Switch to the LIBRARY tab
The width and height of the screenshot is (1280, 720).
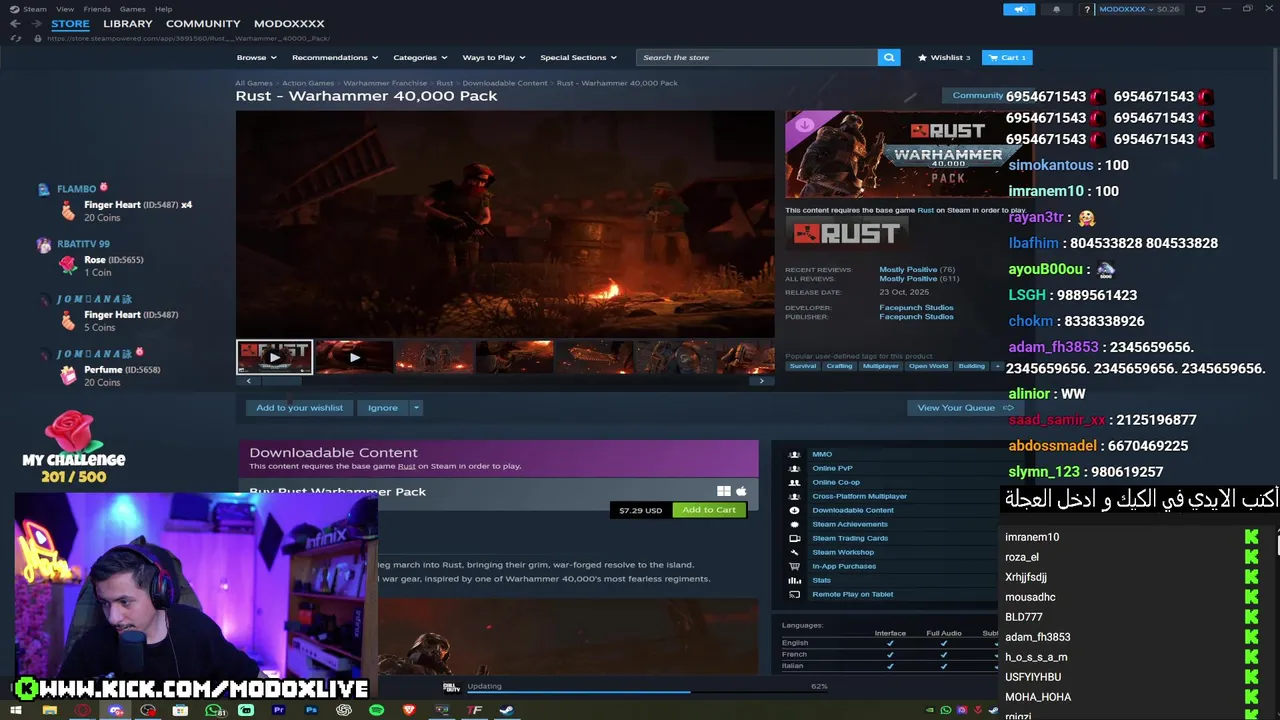point(128,23)
